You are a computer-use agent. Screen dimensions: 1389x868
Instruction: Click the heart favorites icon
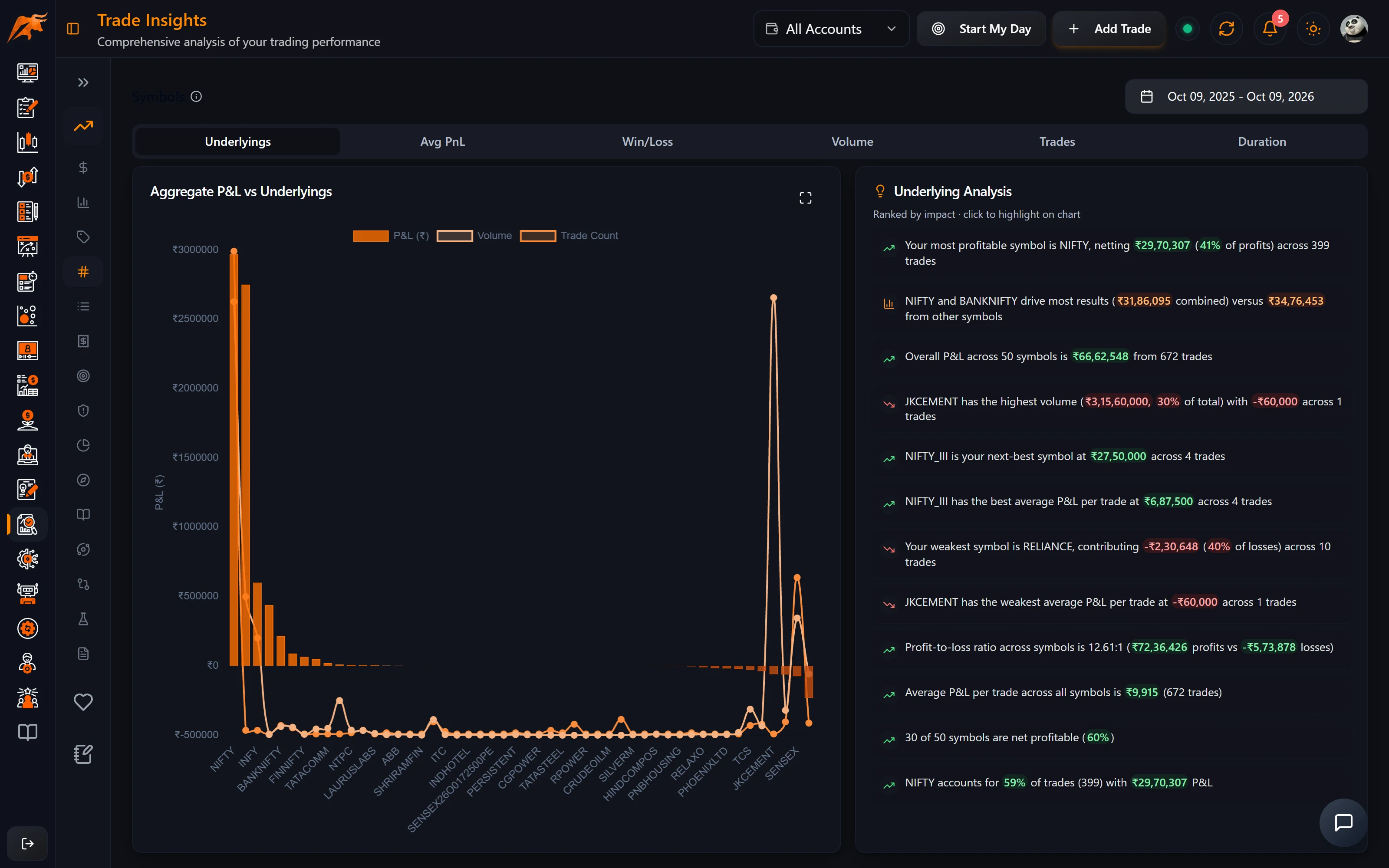point(83,701)
